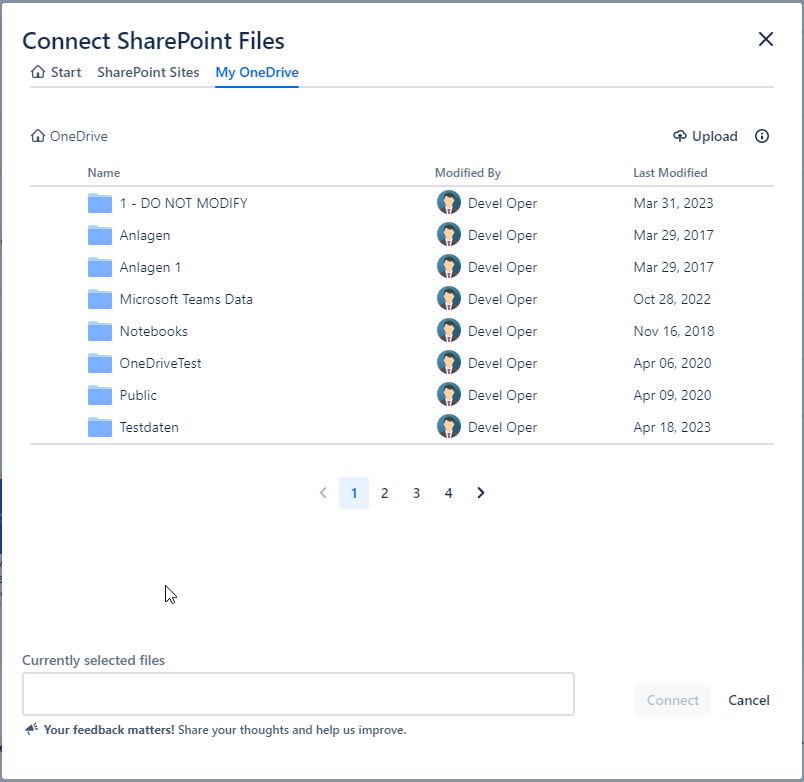Click Devel Oper avatar in Notebooks row

pos(449,332)
